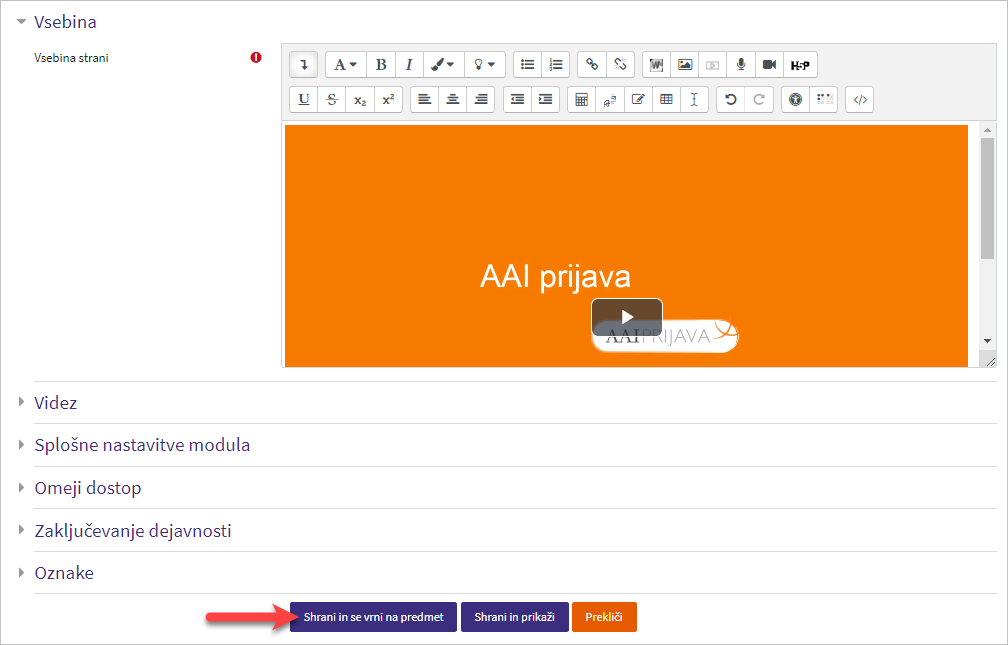This screenshot has height=645, width=1008.
Task: Expand Zaključevanje dejavnosti section
Action: [132, 531]
